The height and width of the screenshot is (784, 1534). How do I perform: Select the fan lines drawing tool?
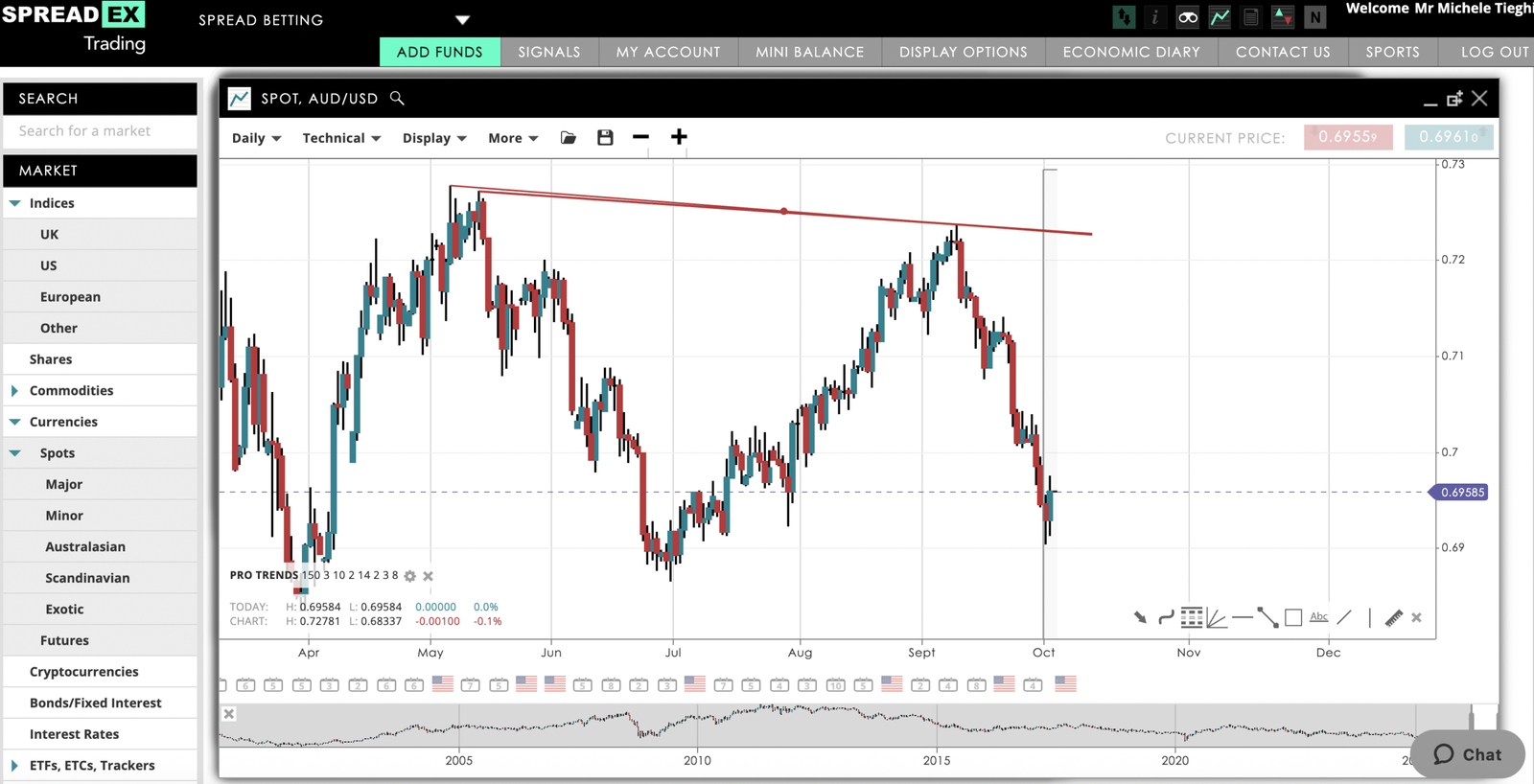click(x=1217, y=618)
